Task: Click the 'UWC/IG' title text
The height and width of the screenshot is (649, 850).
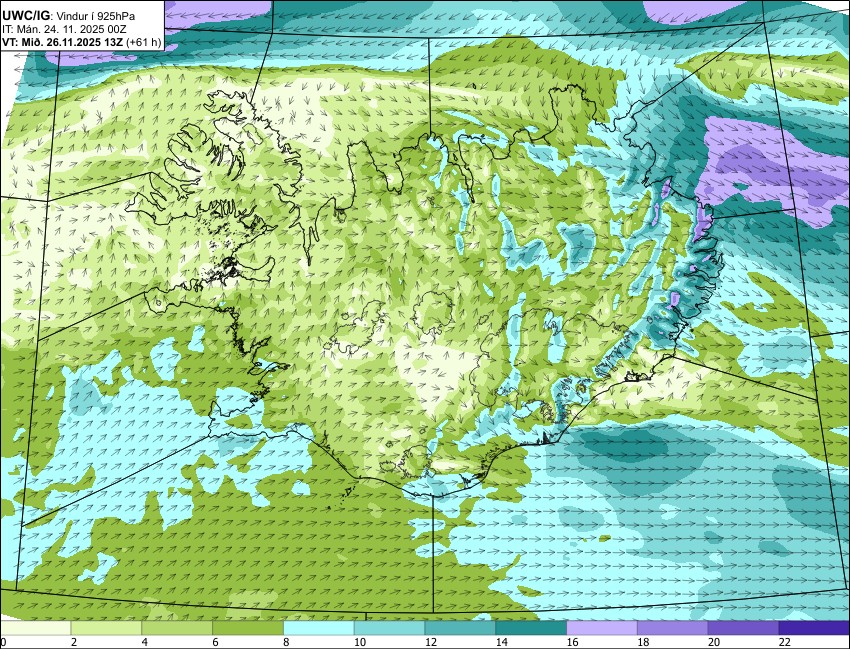Action: click(x=26, y=16)
